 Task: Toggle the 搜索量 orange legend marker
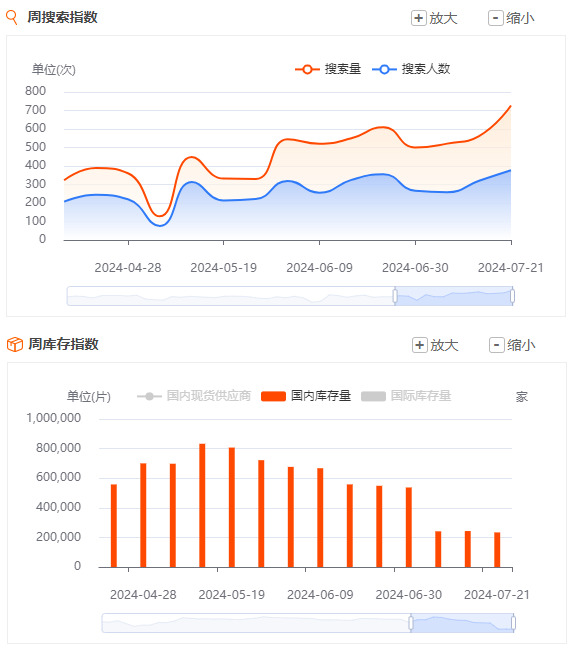307,69
